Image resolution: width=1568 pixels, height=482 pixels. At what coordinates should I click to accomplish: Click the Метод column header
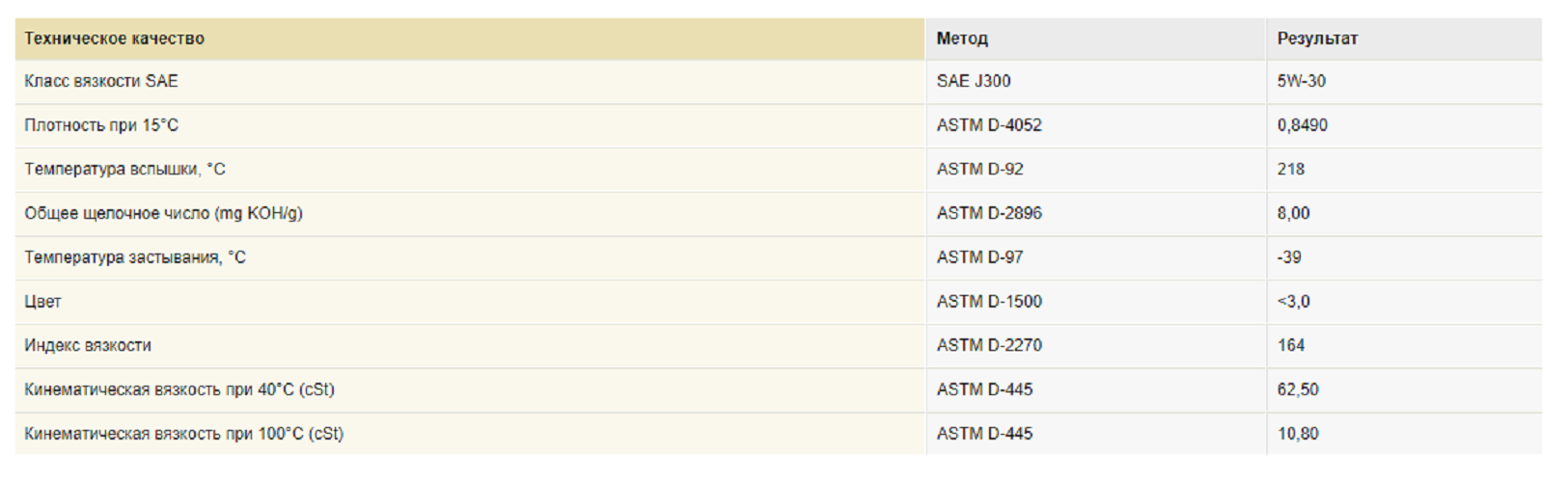tap(961, 39)
